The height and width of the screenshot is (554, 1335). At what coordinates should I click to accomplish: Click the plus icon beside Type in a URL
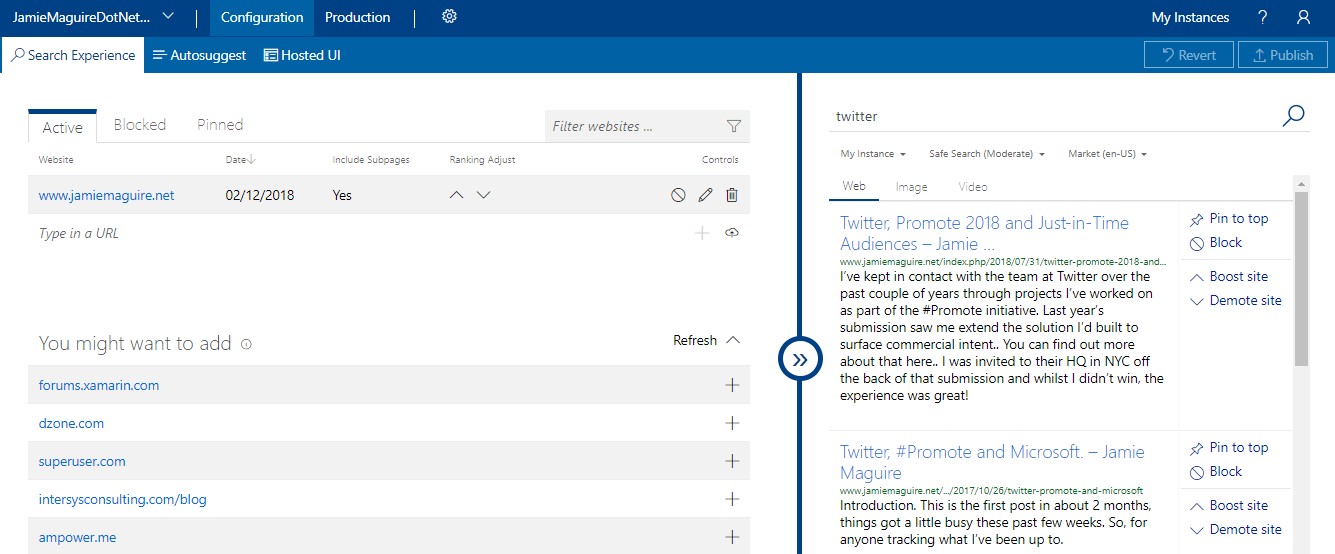[702, 233]
